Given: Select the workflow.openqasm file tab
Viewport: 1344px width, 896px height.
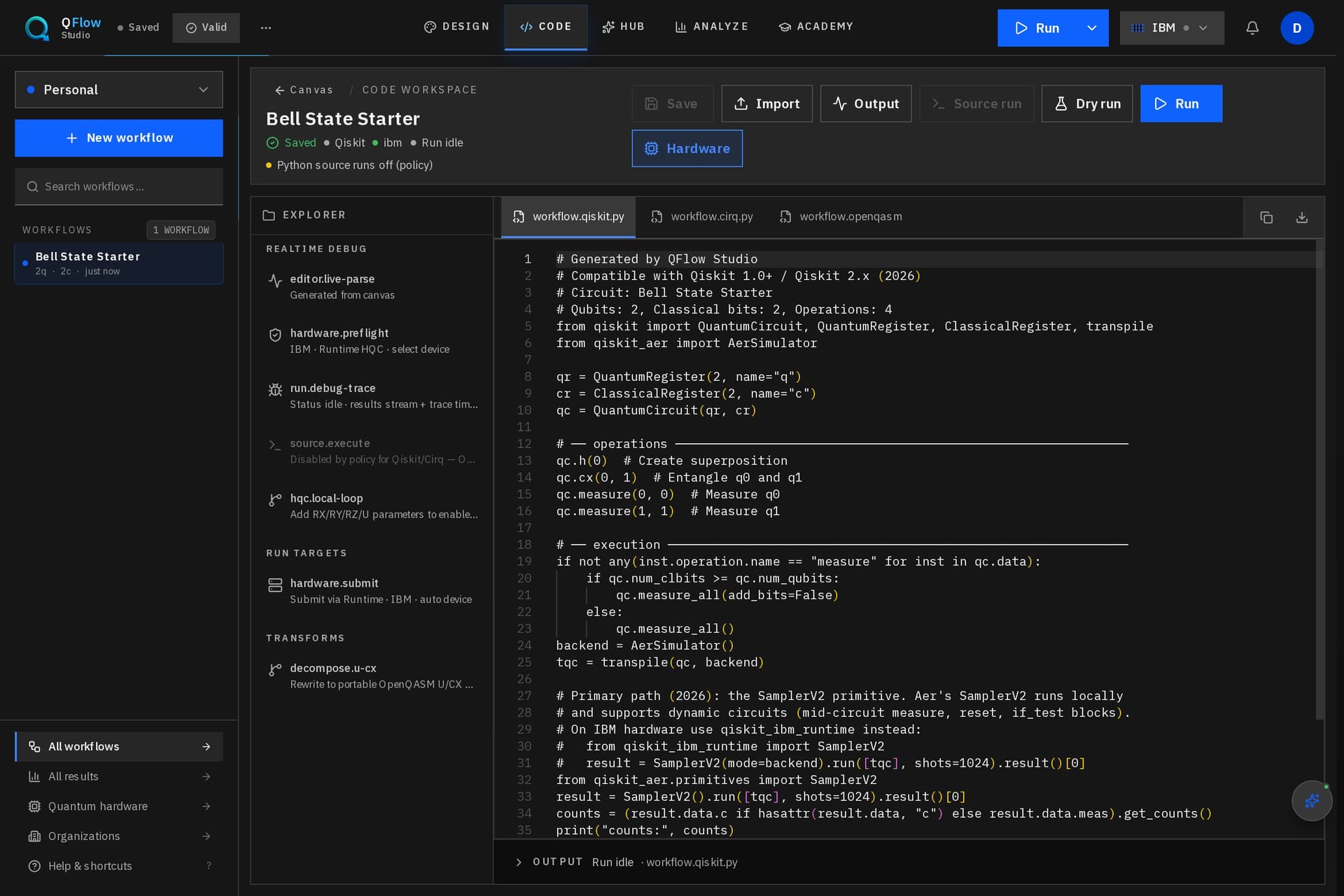Looking at the screenshot, I should point(841,217).
